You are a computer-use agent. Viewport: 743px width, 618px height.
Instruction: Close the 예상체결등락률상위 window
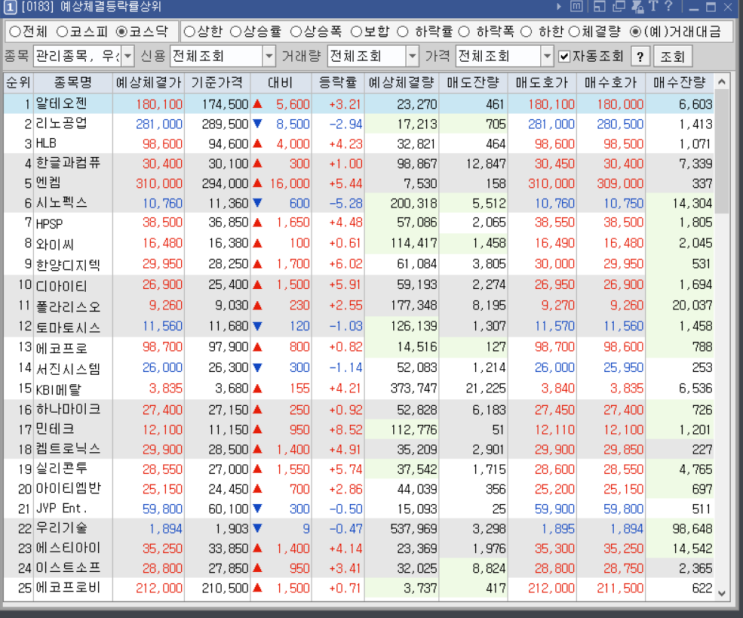(728, 7)
